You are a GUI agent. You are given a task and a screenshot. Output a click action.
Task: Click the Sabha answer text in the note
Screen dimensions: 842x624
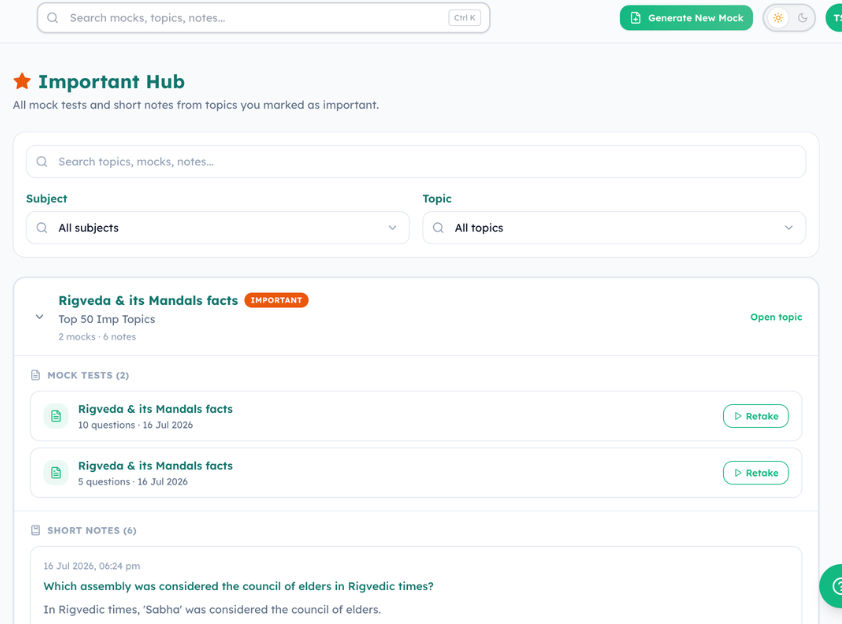tap(212, 610)
